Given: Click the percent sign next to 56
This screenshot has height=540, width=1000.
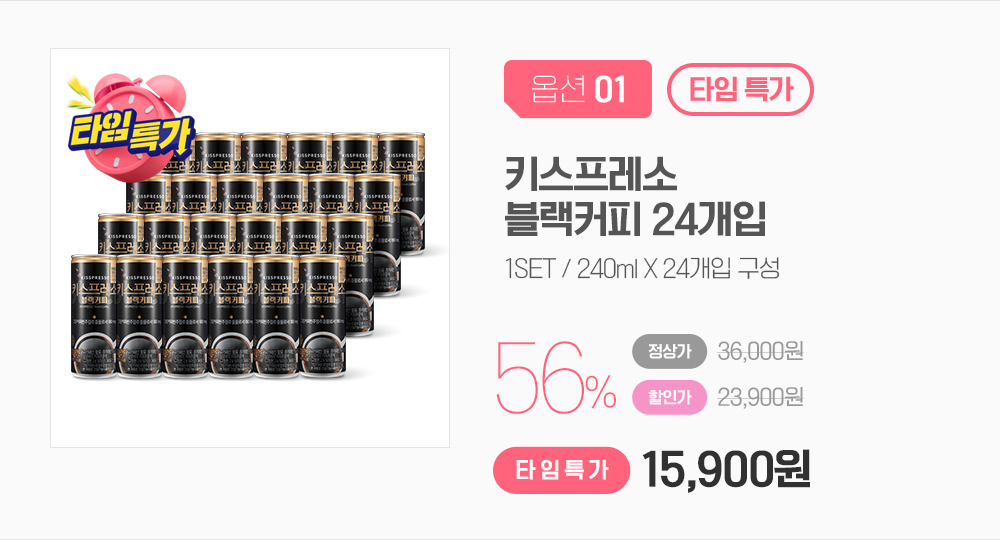Looking at the screenshot, I should [x=602, y=393].
